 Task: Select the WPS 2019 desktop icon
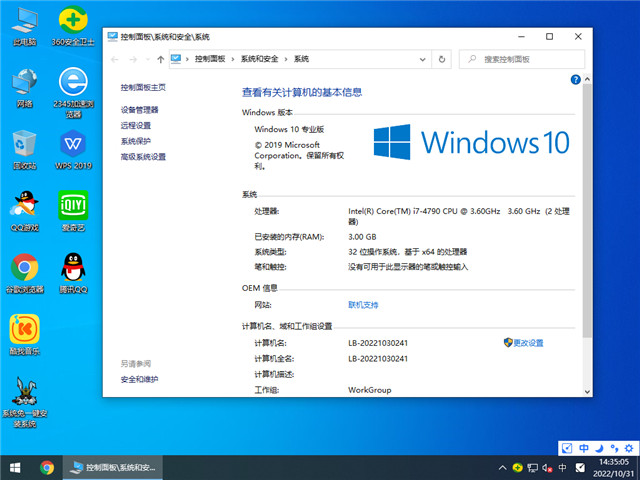[x=71, y=143]
